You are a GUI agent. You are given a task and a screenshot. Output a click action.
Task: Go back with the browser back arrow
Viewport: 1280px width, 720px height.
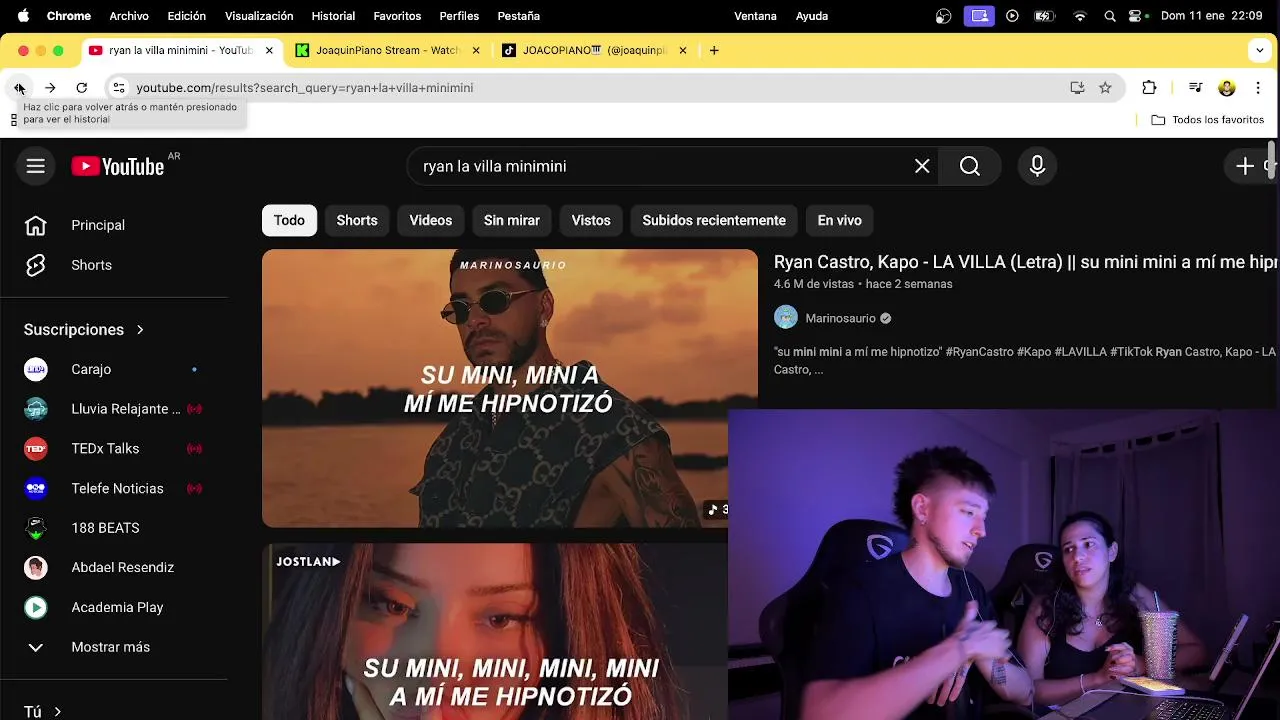[x=19, y=88]
